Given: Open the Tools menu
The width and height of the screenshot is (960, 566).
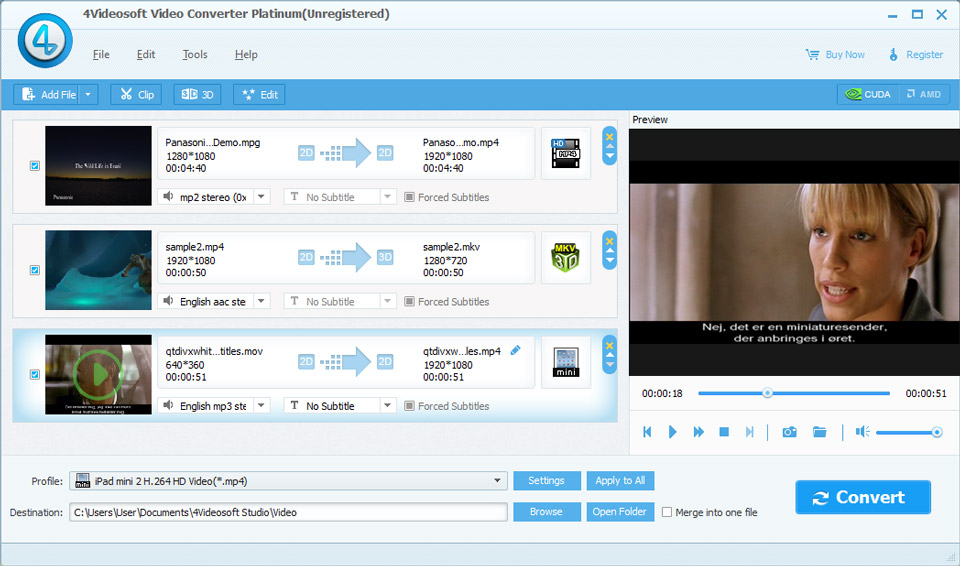Looking at the screenshot, I should [195, 55].
